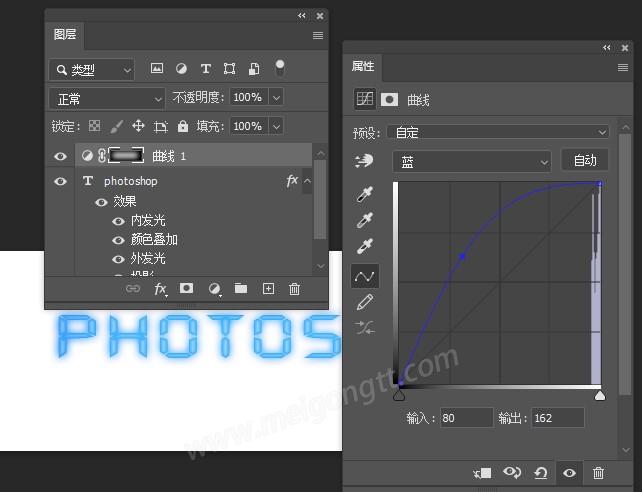
Task: View previous state in Properties panel
Action: pyautogui.click(x=512, y=473)
